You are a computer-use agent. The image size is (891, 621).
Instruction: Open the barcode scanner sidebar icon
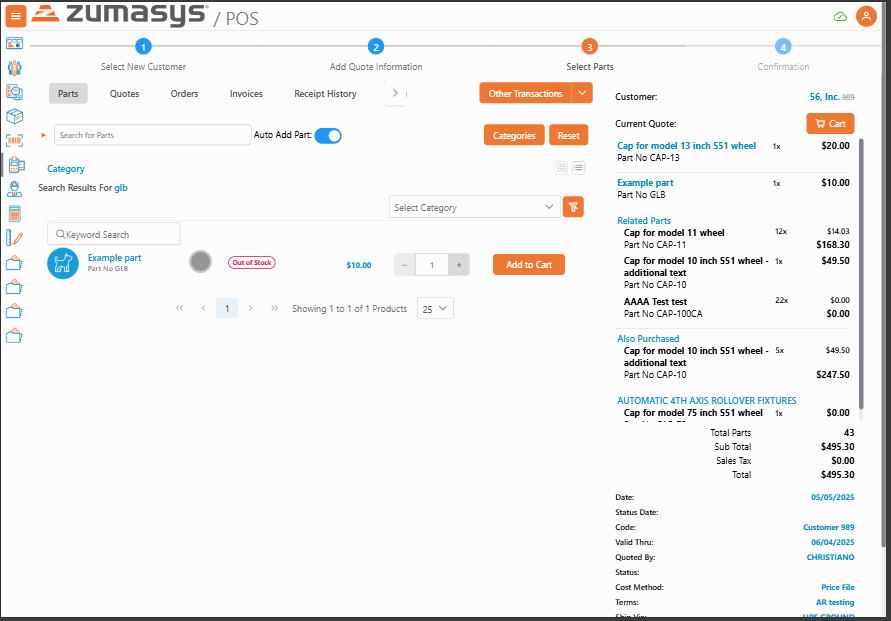click(14, 141)
